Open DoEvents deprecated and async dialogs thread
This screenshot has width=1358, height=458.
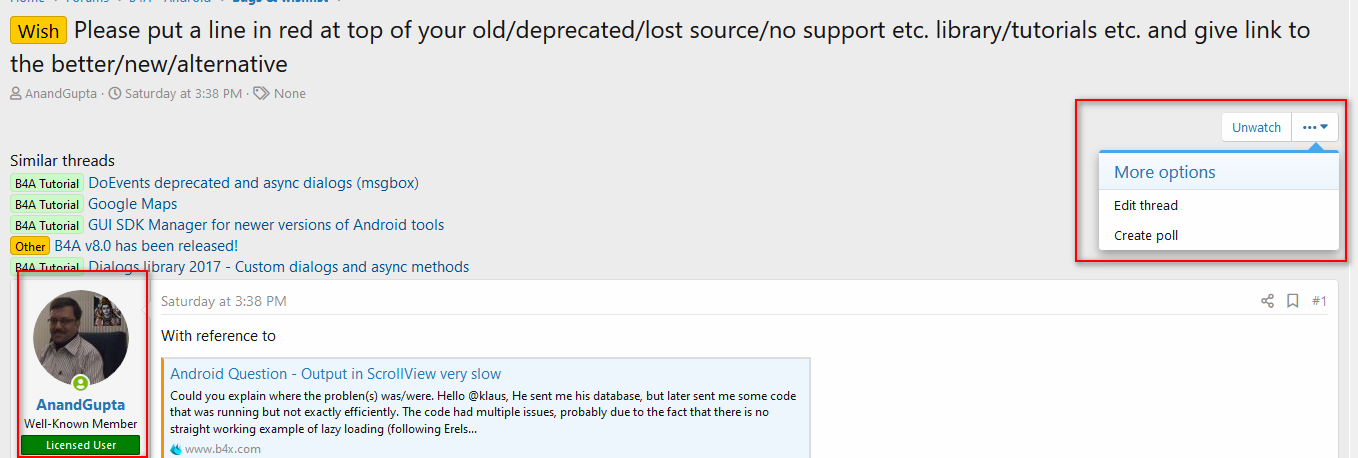[x=253, y=183]
